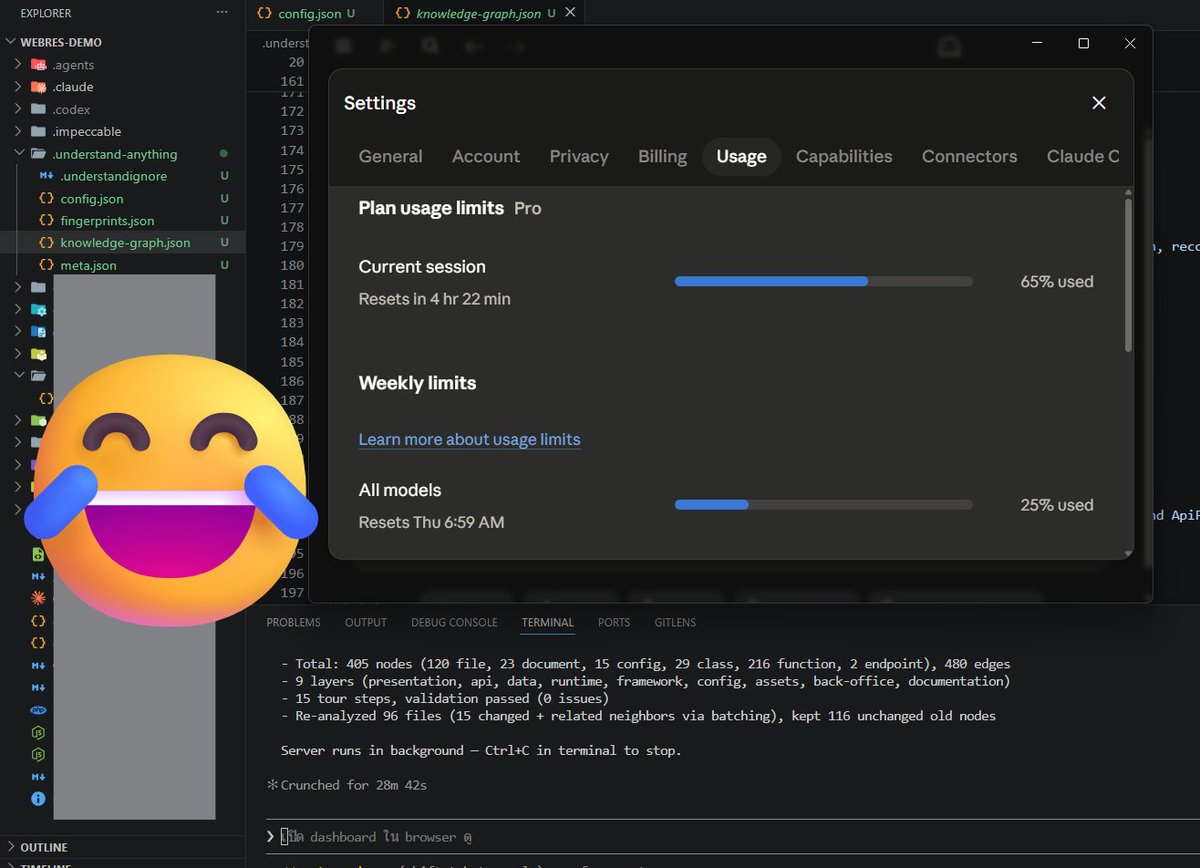
Task: Click the .claude folder starburst icon
Action: (x=38, y=87)
